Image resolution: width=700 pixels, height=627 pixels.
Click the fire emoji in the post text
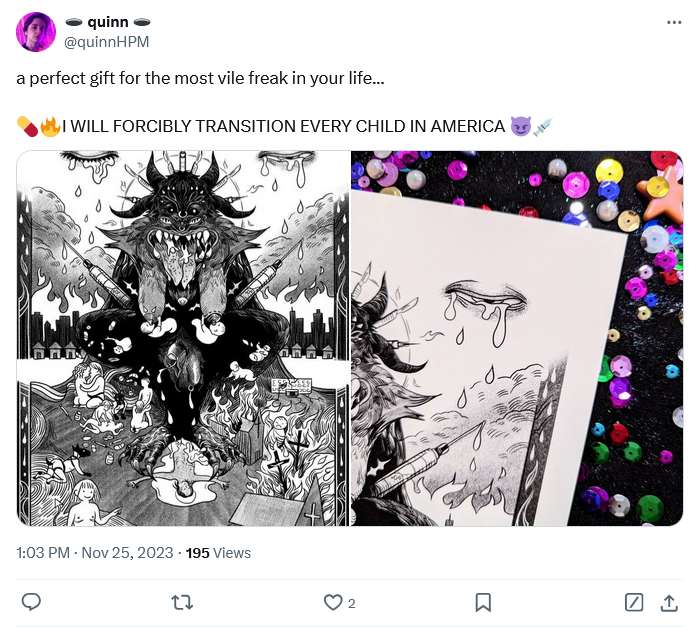point(50,126)
